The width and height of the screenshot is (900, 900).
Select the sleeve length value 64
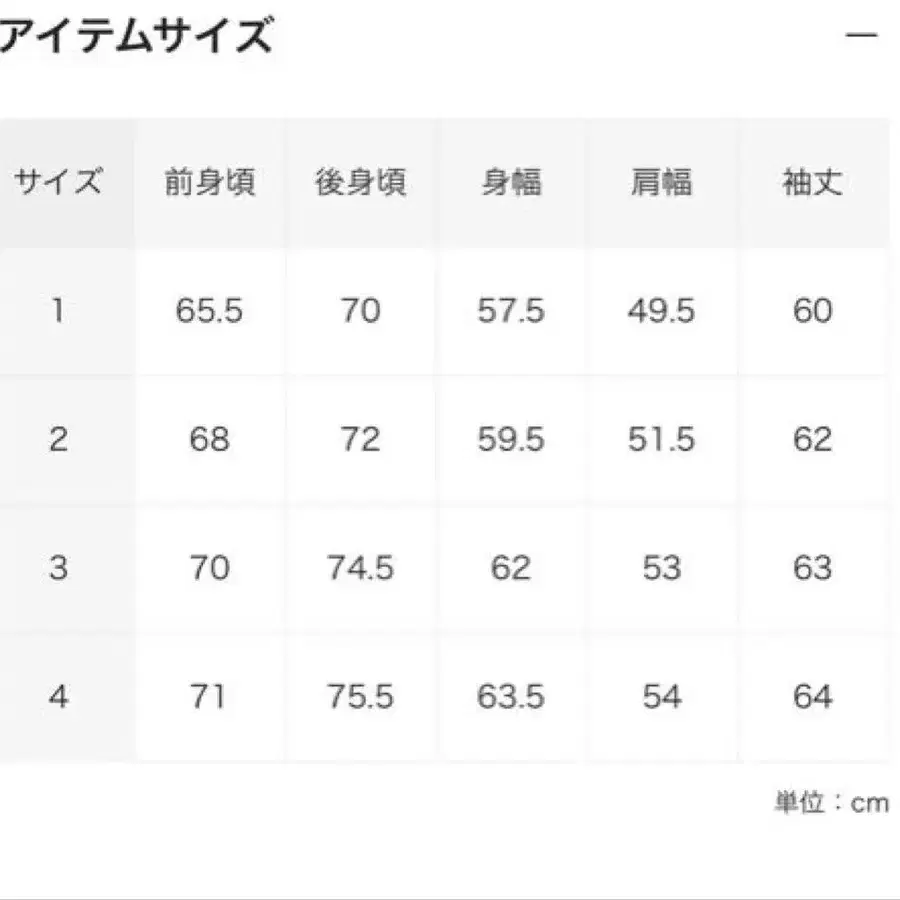click(x=812, y=696)
